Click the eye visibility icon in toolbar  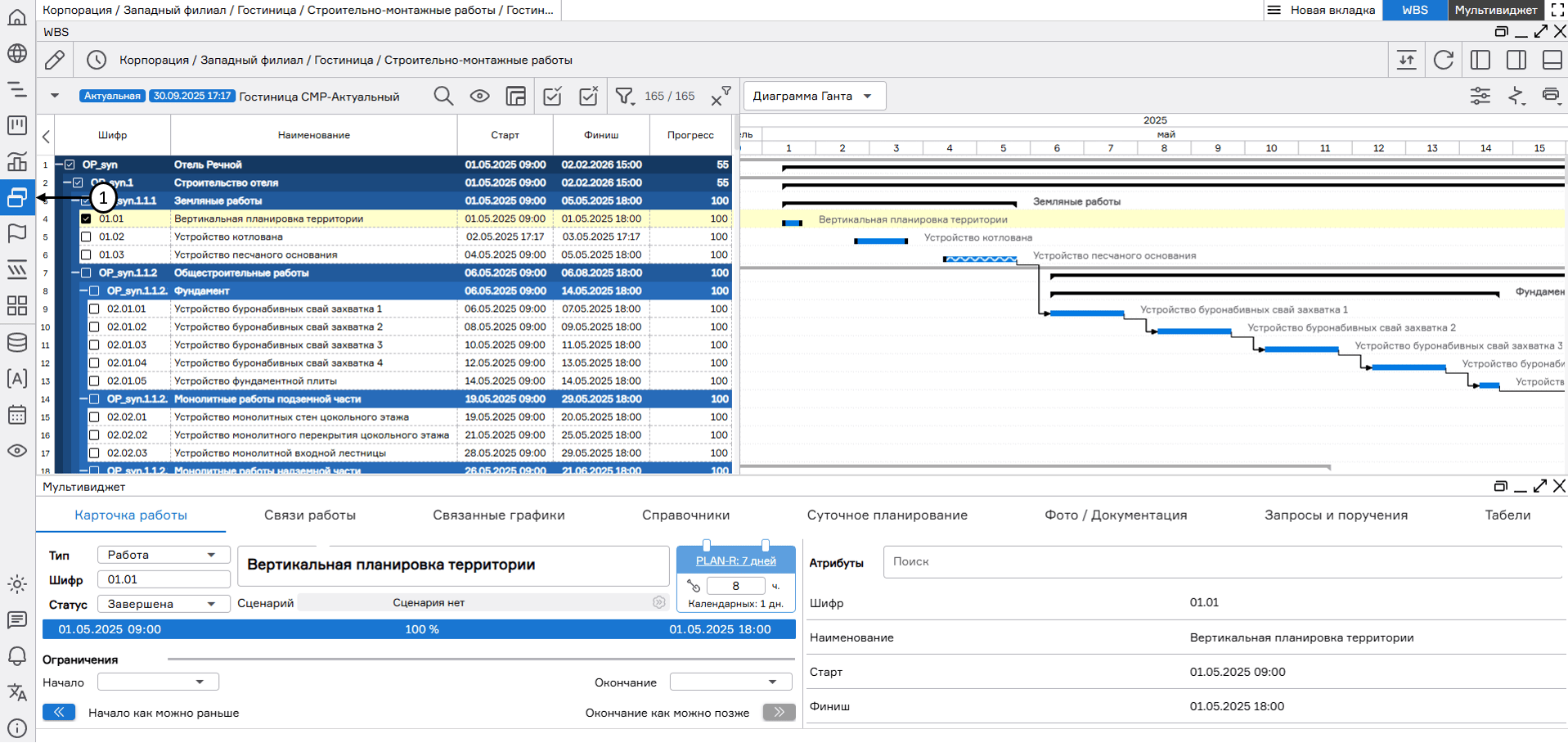click(480, 97)
